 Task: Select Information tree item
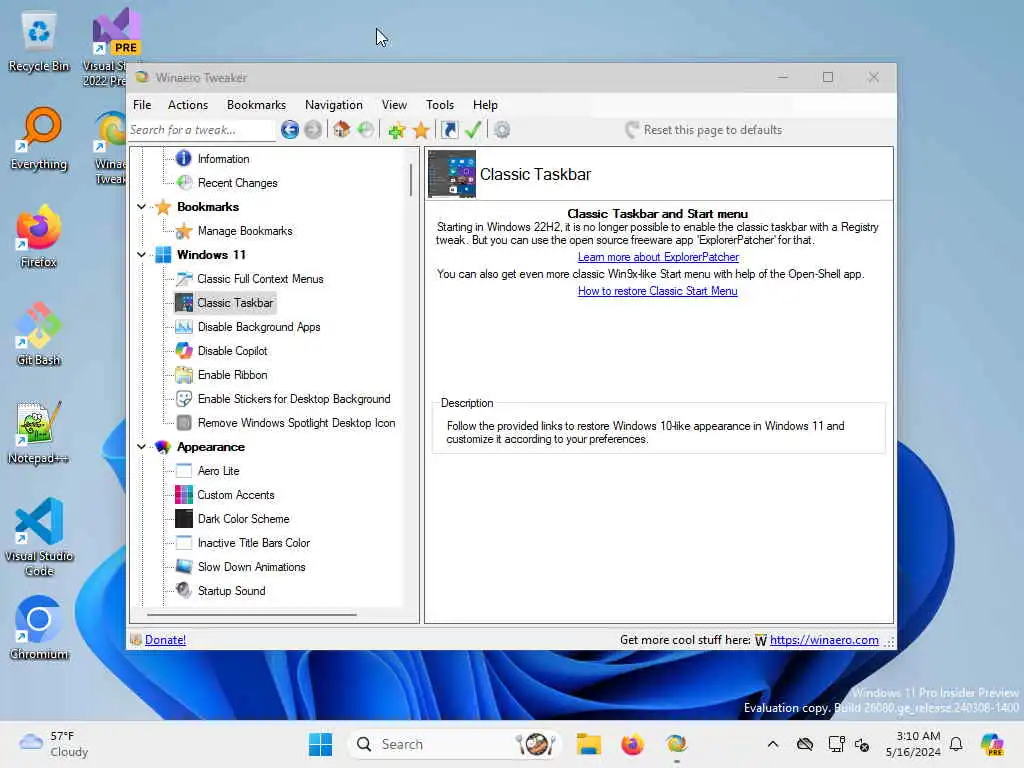[223, 159]
